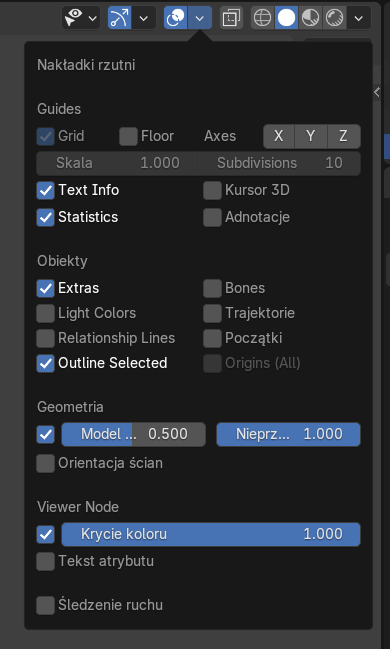The height and width of the screenshot is (649, 390).
Task: Toggle the Show Gizmo button
Action: (x=120, y=18)
